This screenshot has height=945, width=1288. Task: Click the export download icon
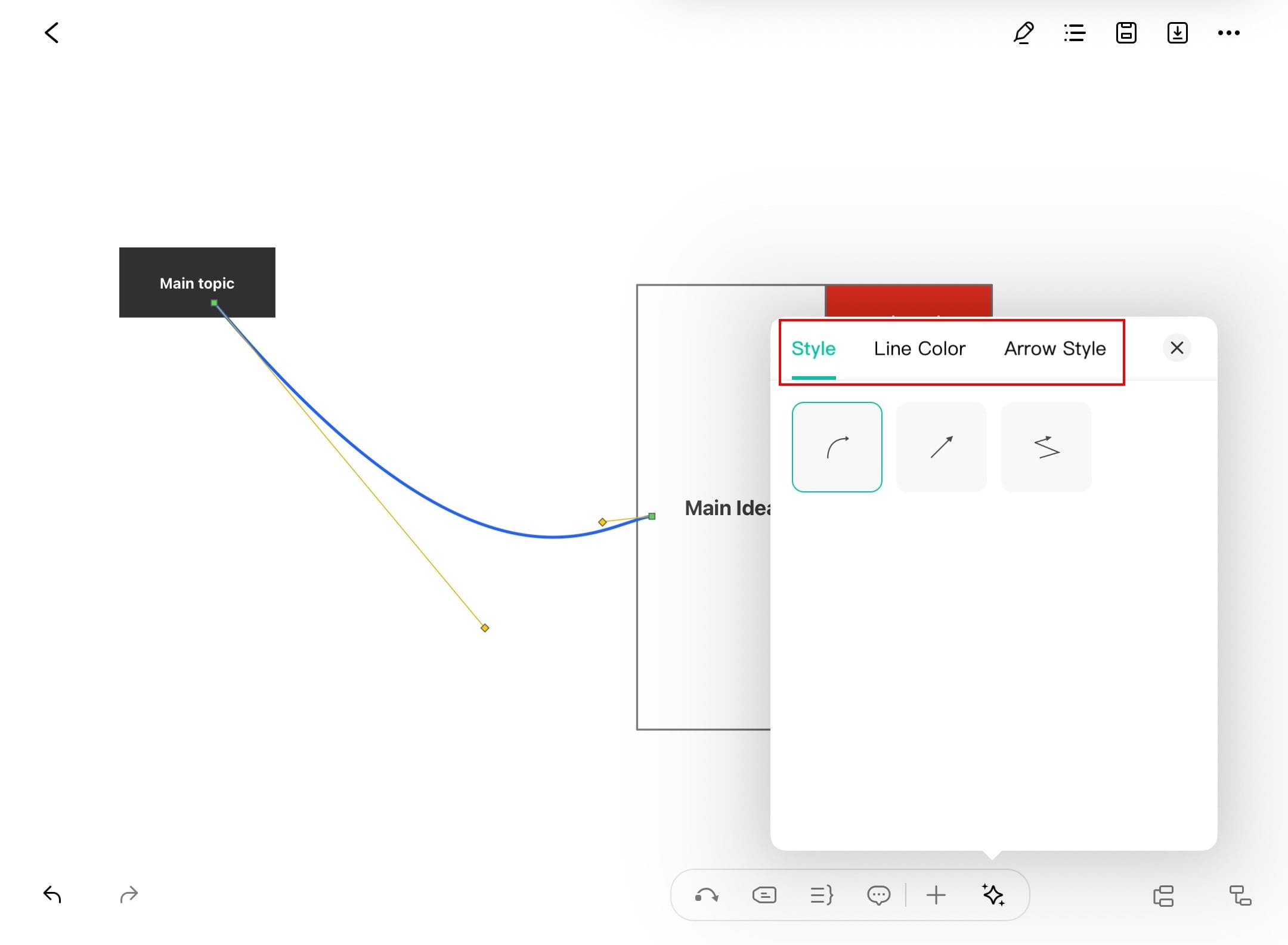1177,33
